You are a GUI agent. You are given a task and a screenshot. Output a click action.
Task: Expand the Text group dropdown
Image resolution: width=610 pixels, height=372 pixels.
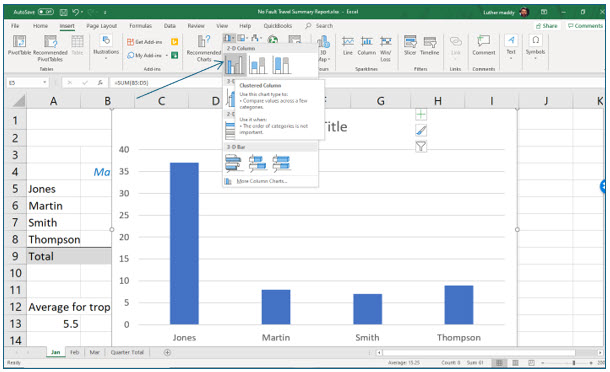(511, 47)
